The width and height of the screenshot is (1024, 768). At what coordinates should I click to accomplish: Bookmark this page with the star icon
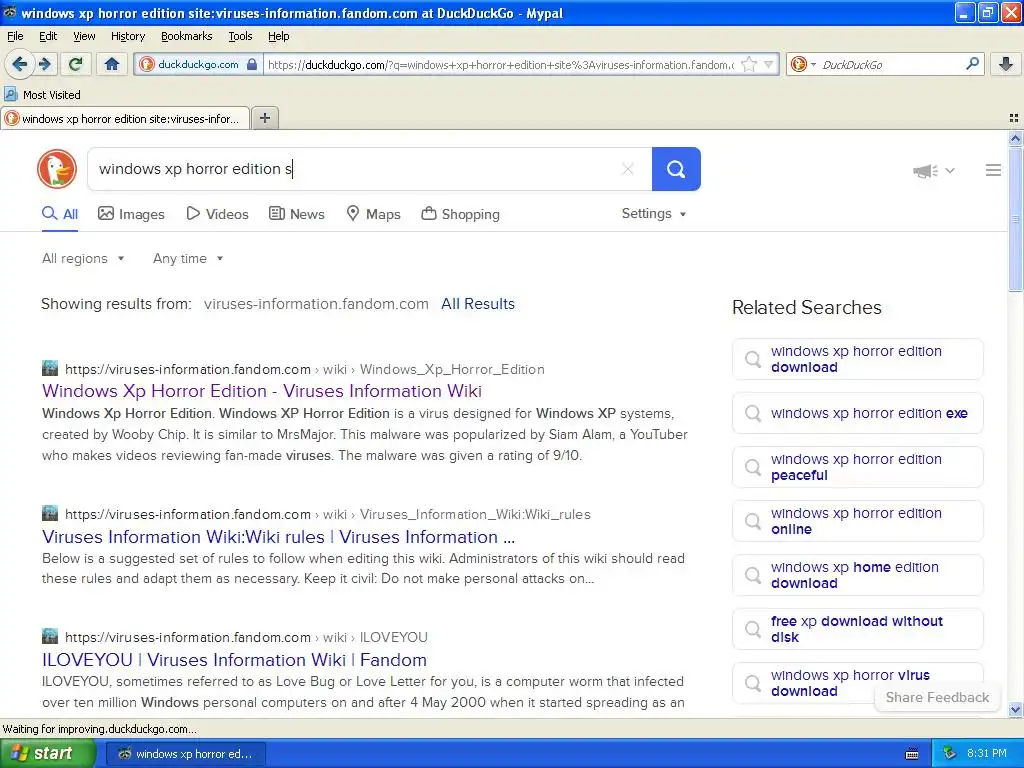(749, 64)
